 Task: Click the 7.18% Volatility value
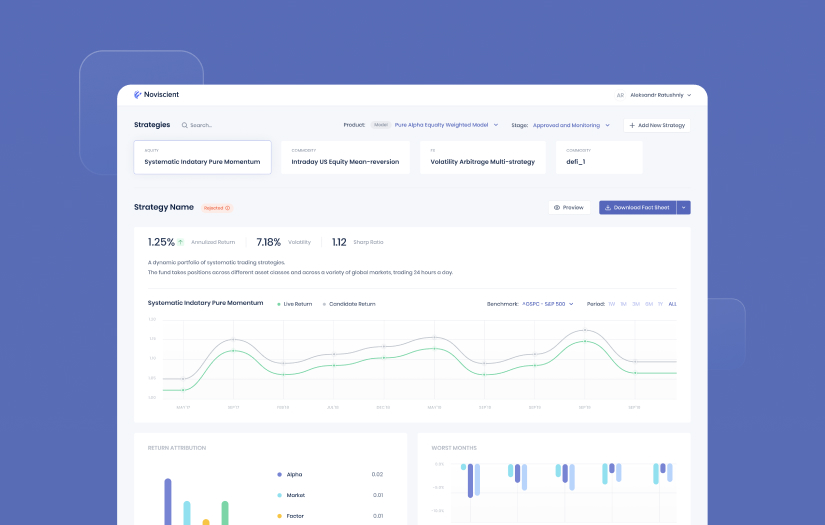click(x=268, y=242)
